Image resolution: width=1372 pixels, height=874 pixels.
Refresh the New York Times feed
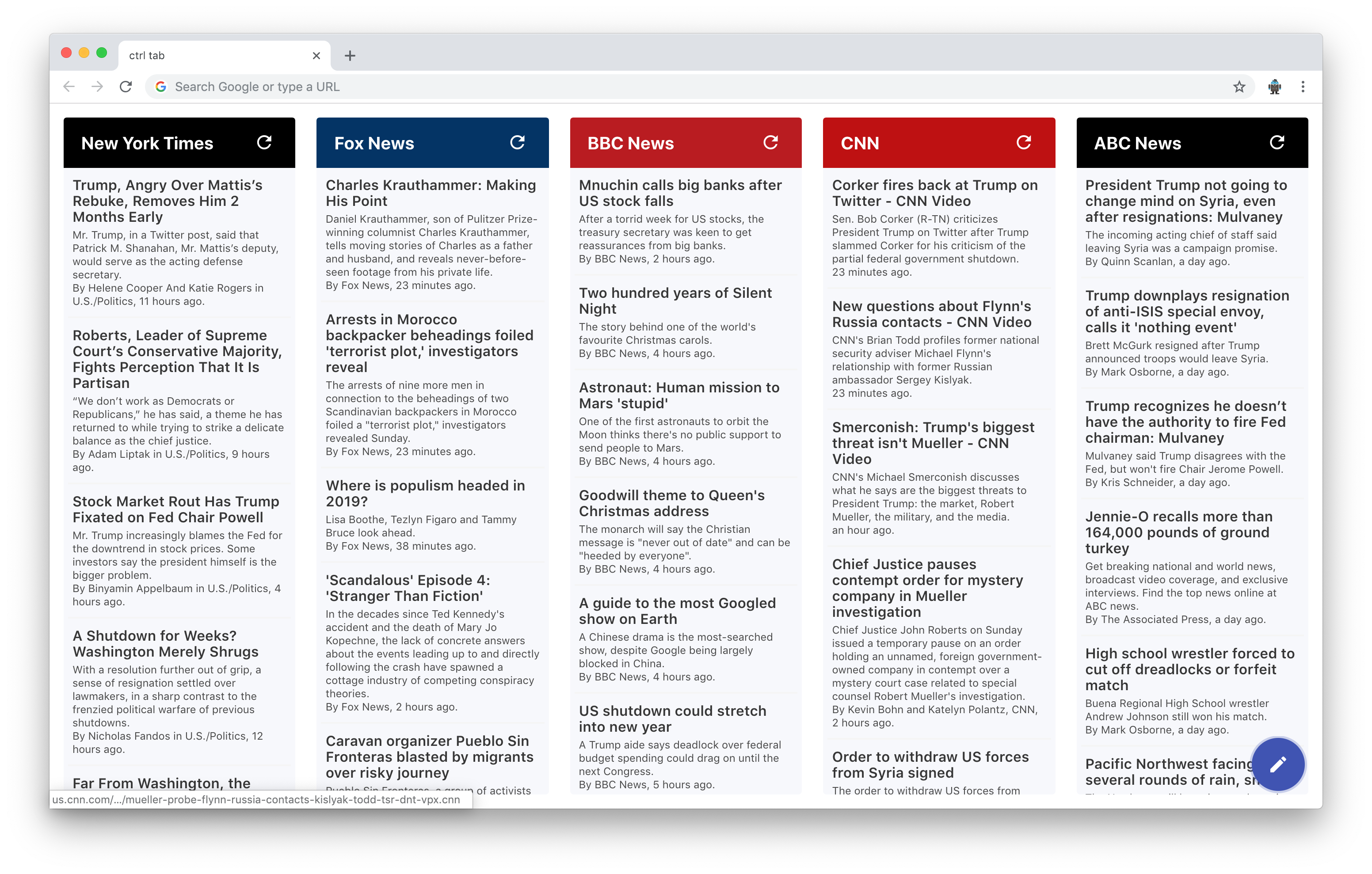(264, 142)
